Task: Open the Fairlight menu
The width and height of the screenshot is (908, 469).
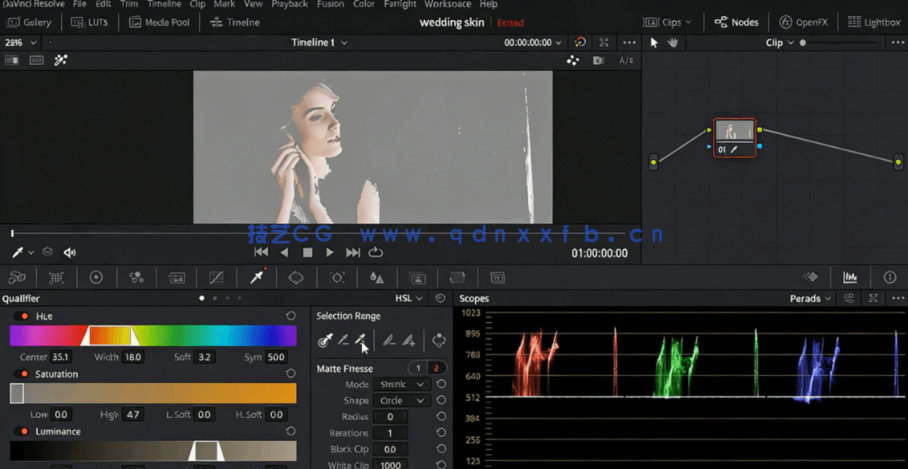Action: (400, 4)
